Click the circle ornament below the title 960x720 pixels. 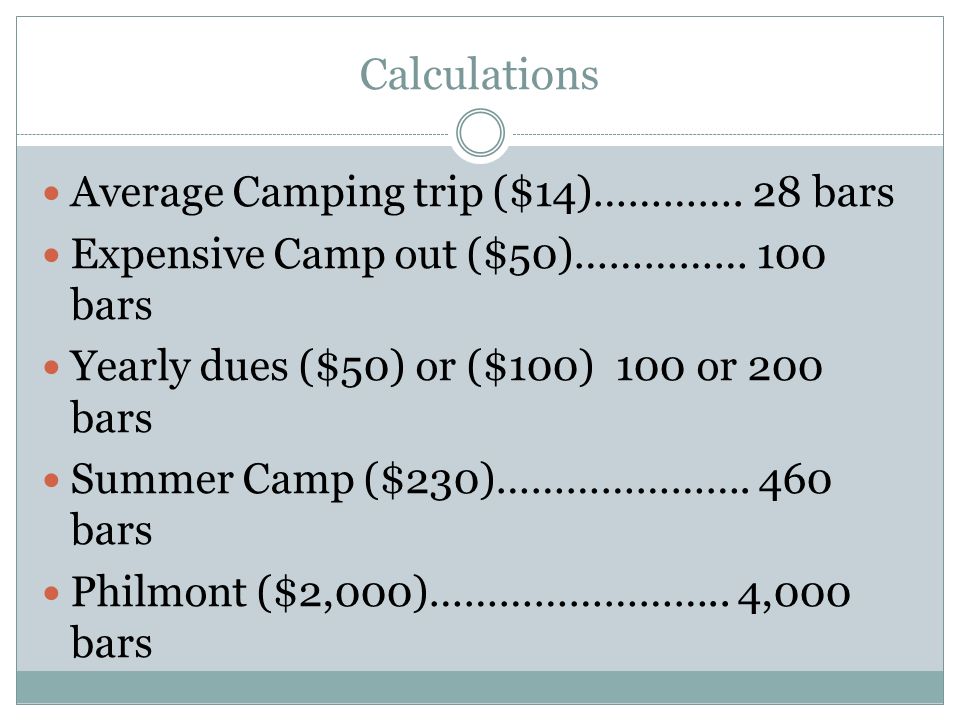pyautogui.click(x=481, y=133)
